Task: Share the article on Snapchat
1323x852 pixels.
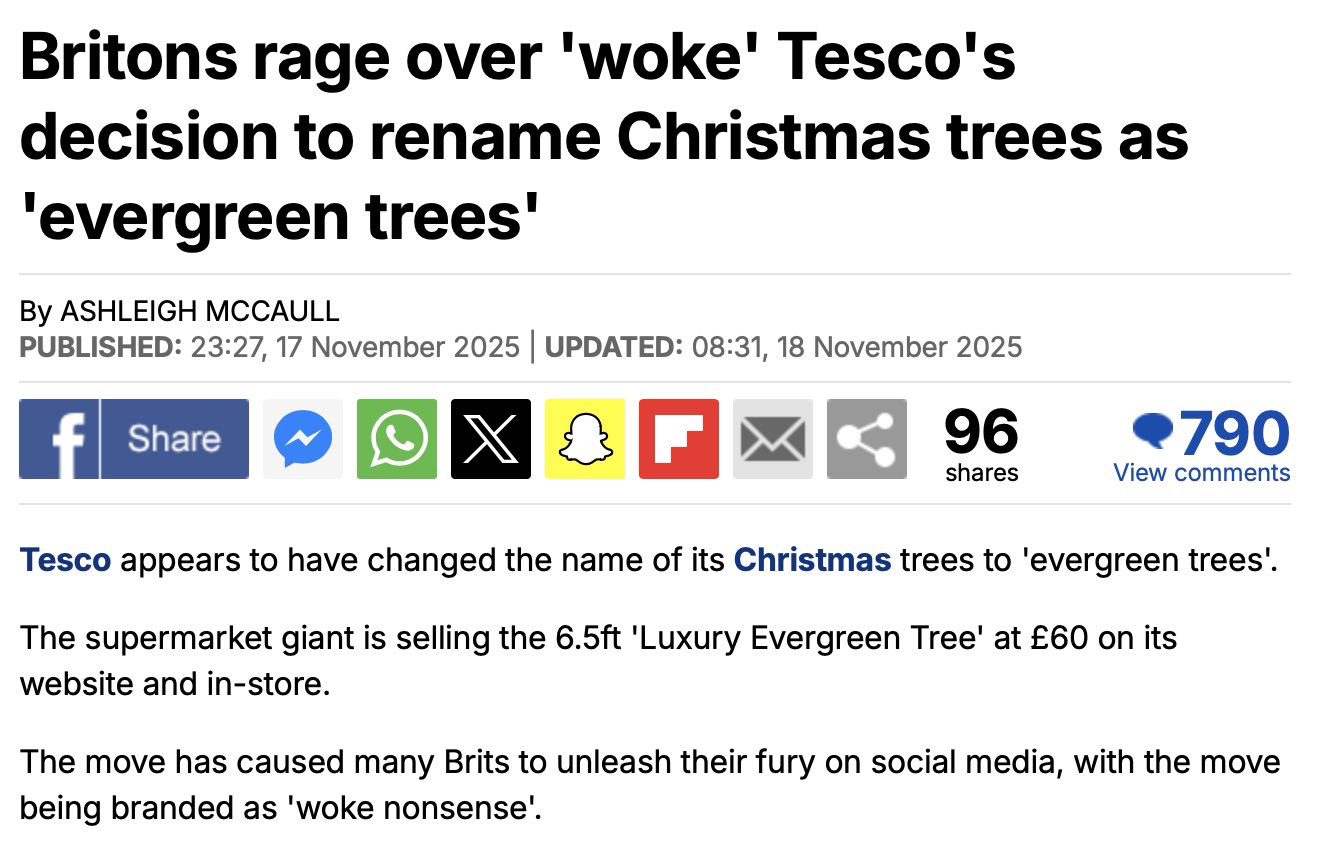Action: [x=585, y=439]
